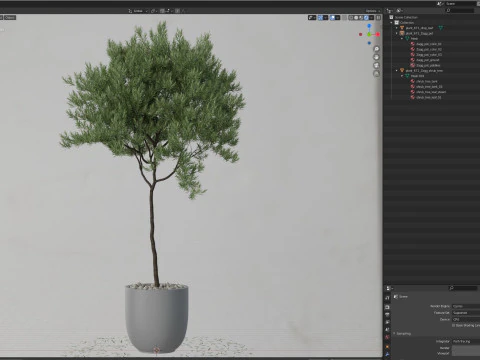480x360 pixels.
Task: Open the Output properties tab
Action: [x=387, y=315]
